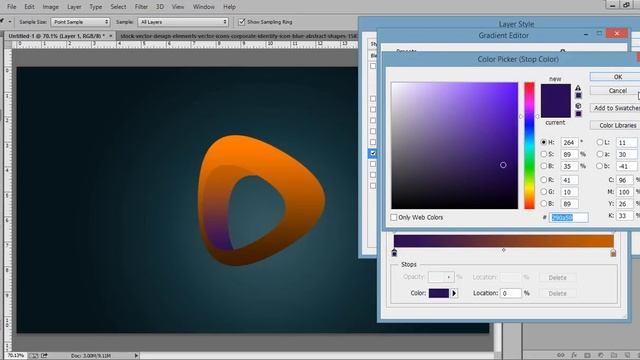Open the Type menu

(96, 7)
